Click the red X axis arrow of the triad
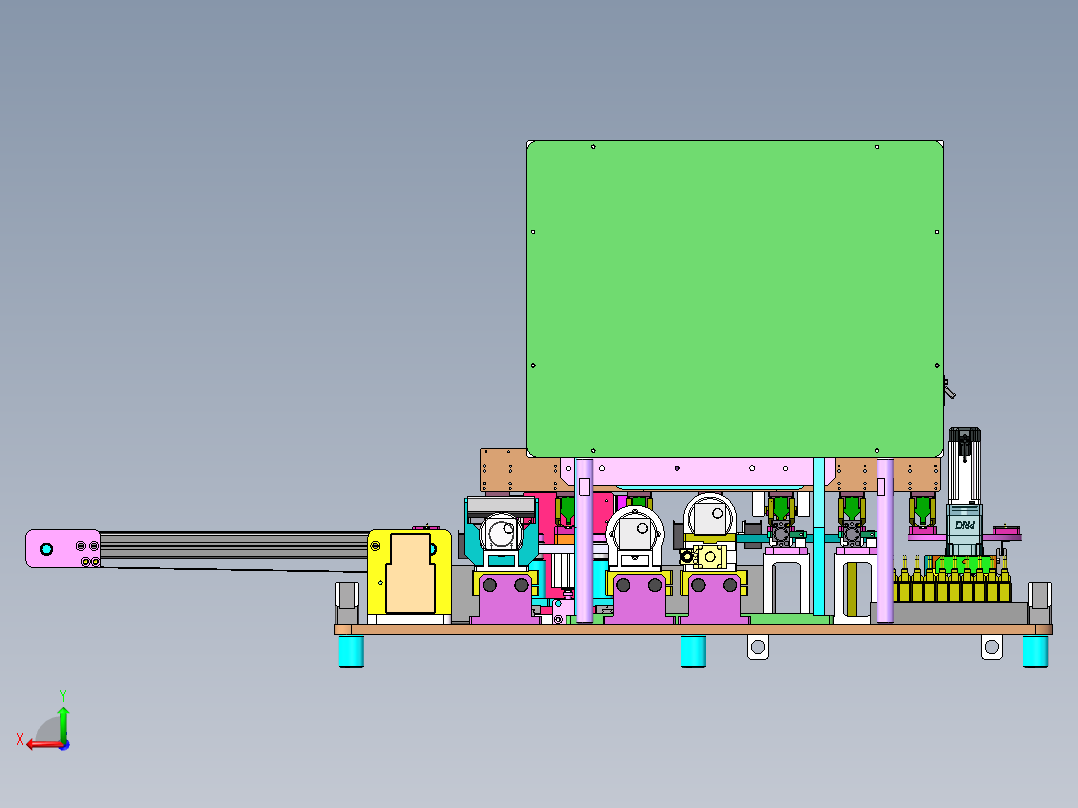Screen dimensions: 1078x808 (43, 745)
